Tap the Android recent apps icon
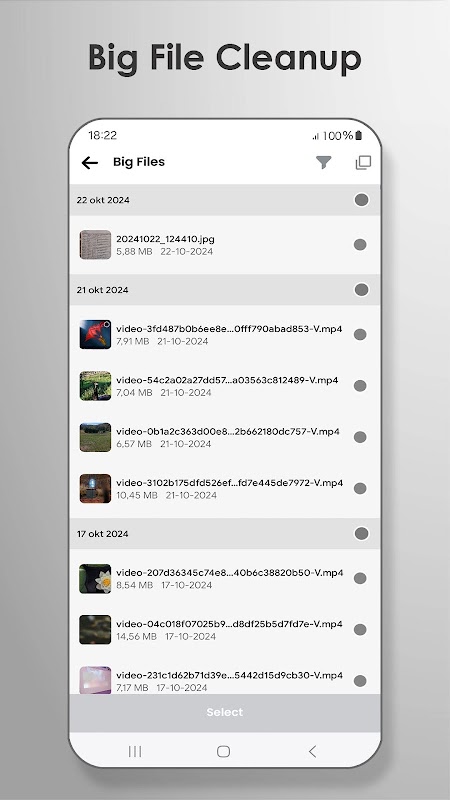The width and height of the screenshot is (450, 800). [x=135, y=751]
